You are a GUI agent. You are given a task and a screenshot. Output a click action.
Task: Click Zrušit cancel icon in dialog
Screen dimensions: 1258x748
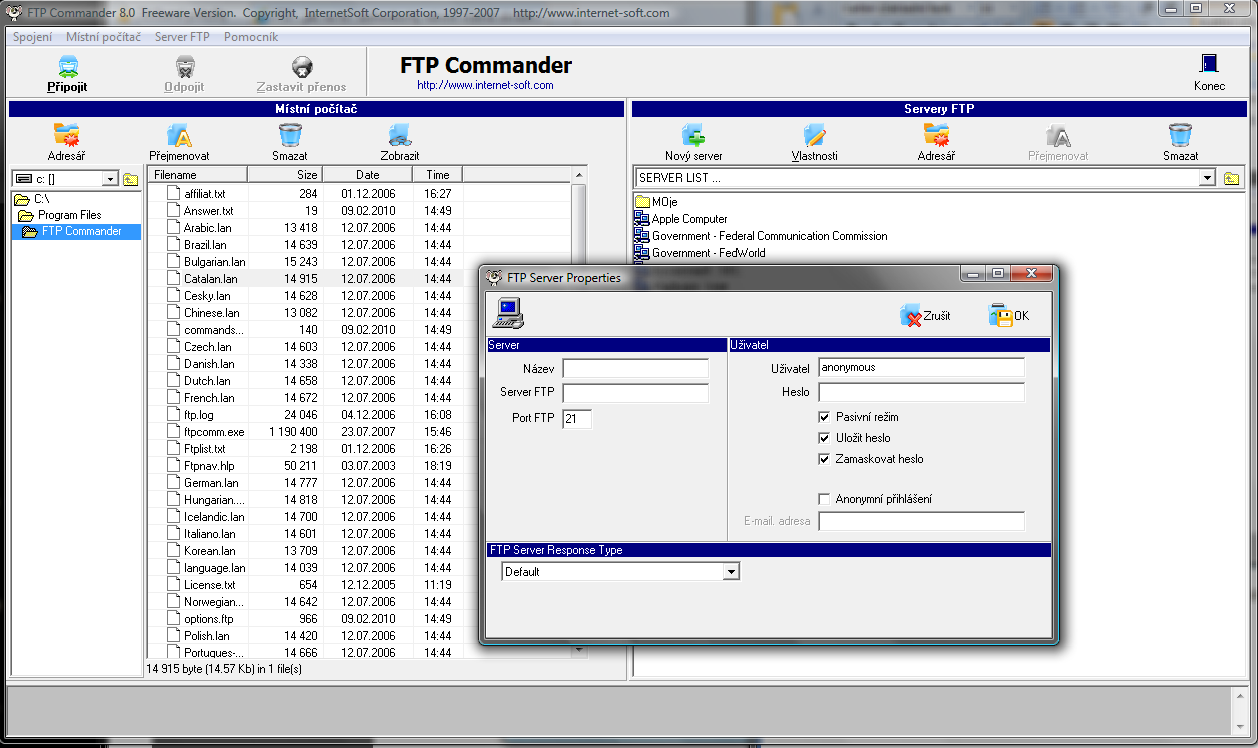click(x=911, y=315)
